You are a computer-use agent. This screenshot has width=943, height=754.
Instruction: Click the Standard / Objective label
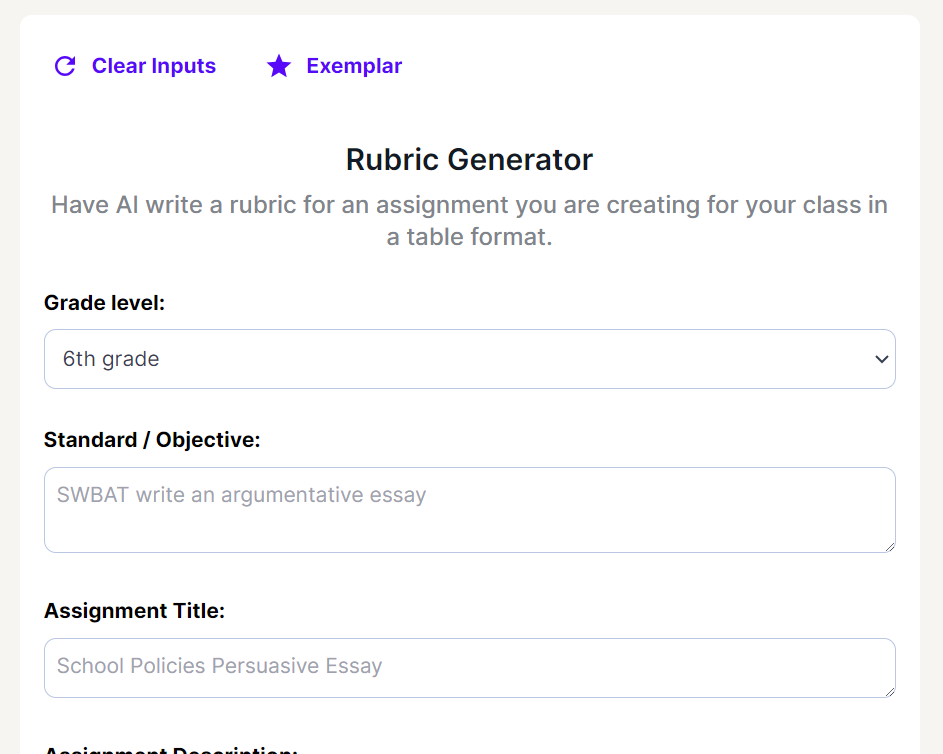pyautogui.click(x=152, y=440)
